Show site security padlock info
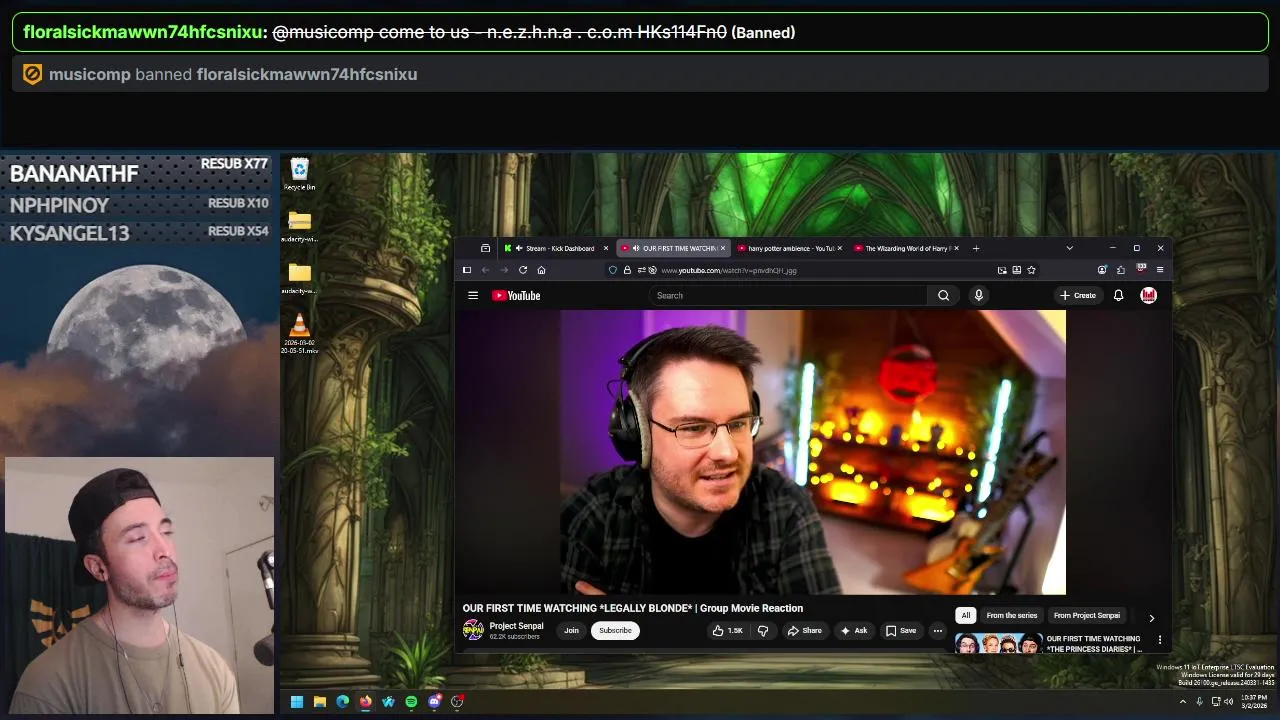 pyautogui.click(x=627, y=270)
